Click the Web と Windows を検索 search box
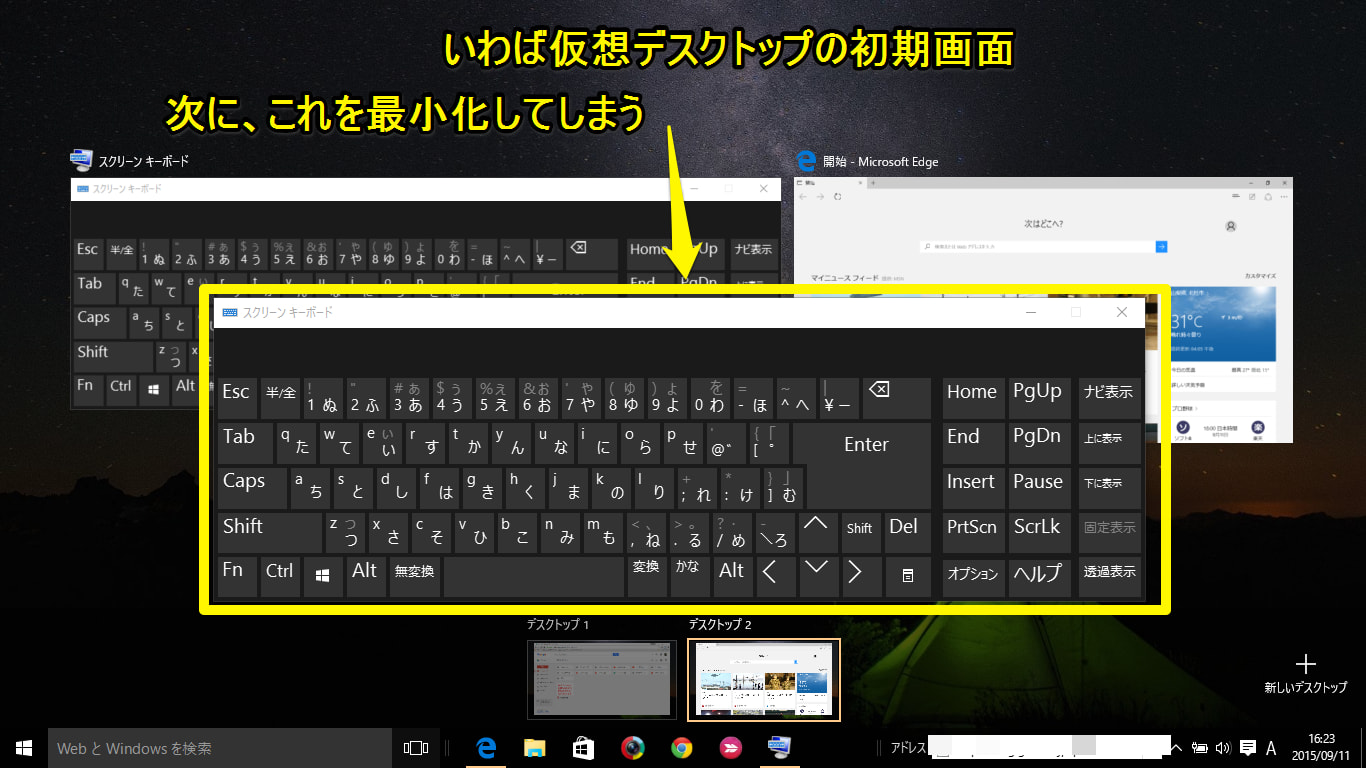 [220, 748]
